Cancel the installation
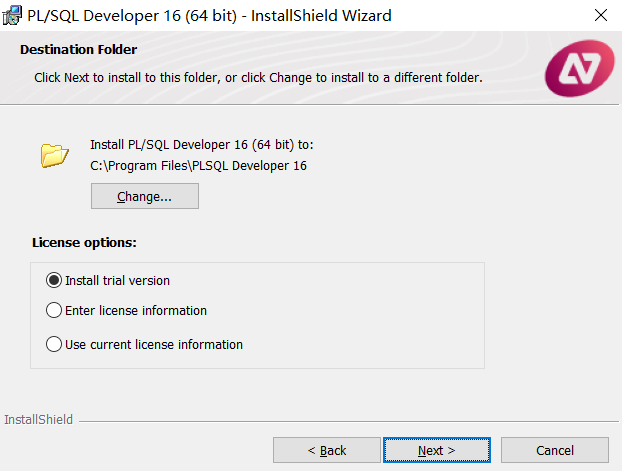This screenshot has height=471, width=622. point(555,450)
